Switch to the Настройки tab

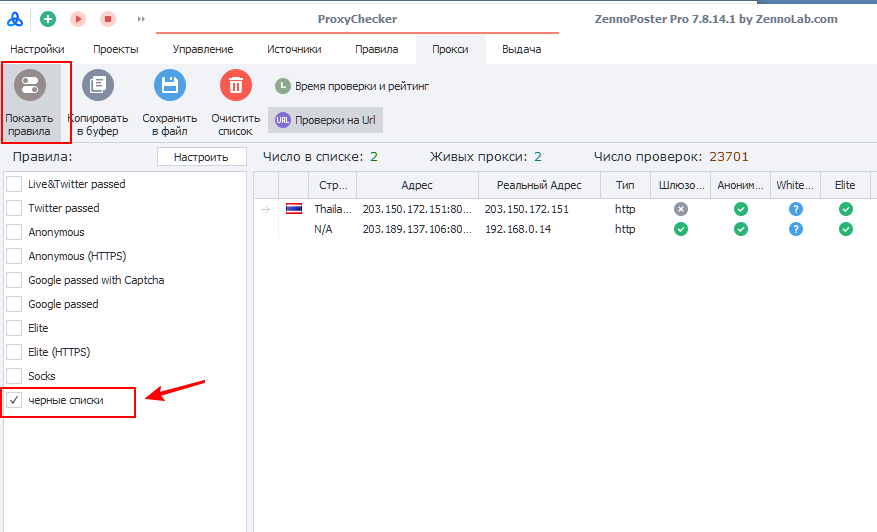(37, 49)
